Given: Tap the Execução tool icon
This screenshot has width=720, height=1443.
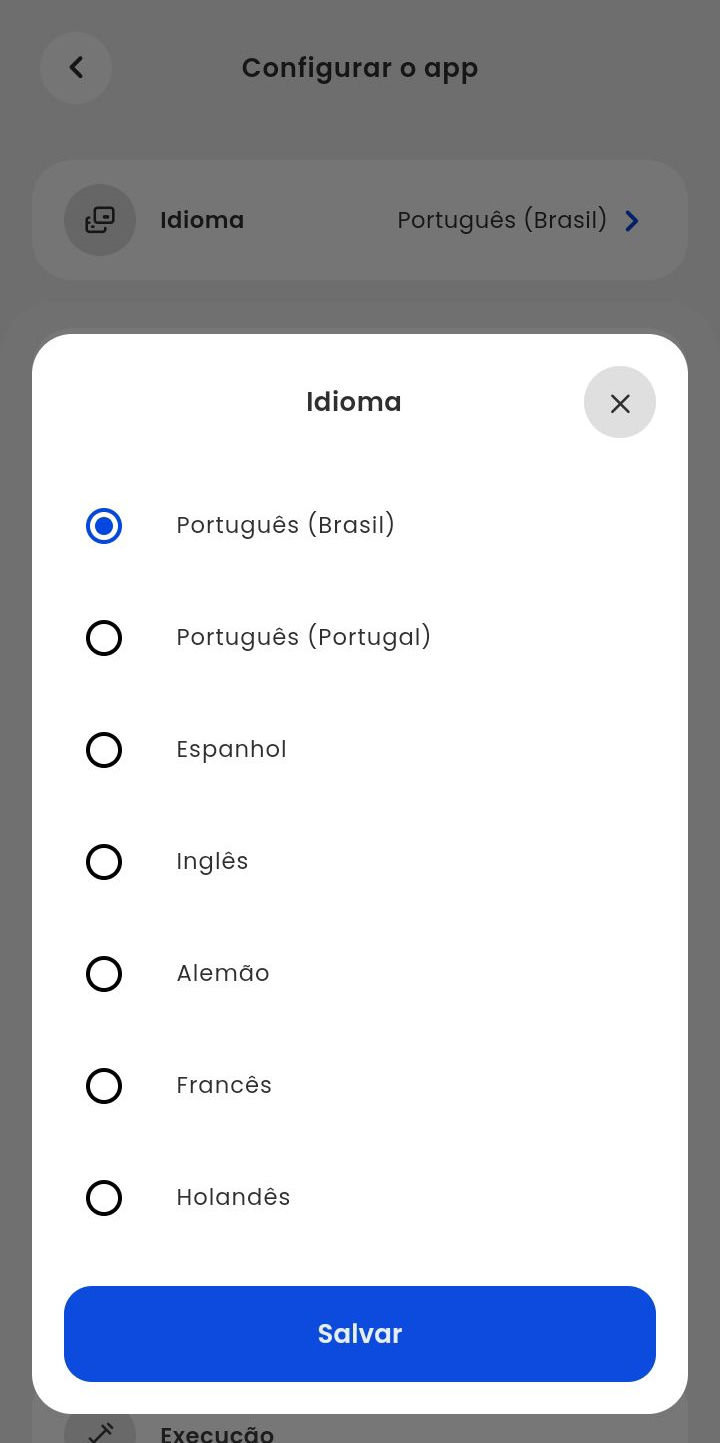Looking at the screenshot, I should tap(100, 1431).
